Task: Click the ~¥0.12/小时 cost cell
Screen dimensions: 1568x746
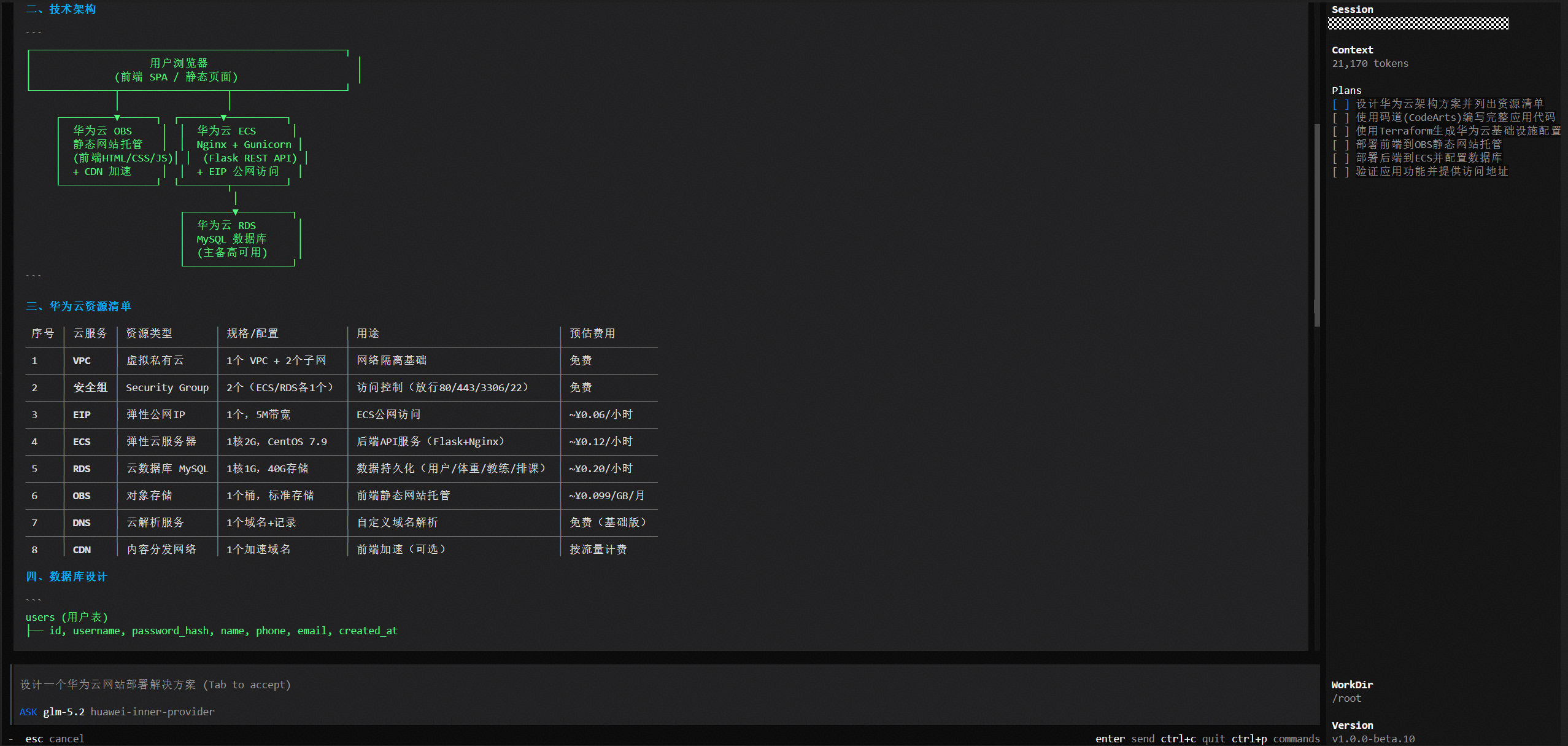Action: (601, 441)
